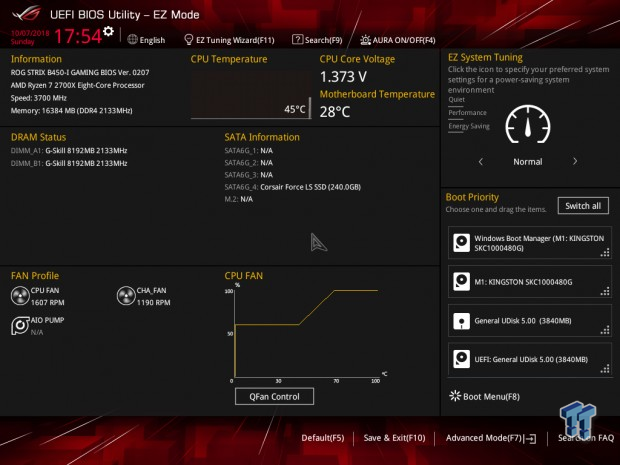Screen dimensions: 620x465
Task: Click DIMM_A1 G-Skill 8192MB entry
Action: point(69,151)
